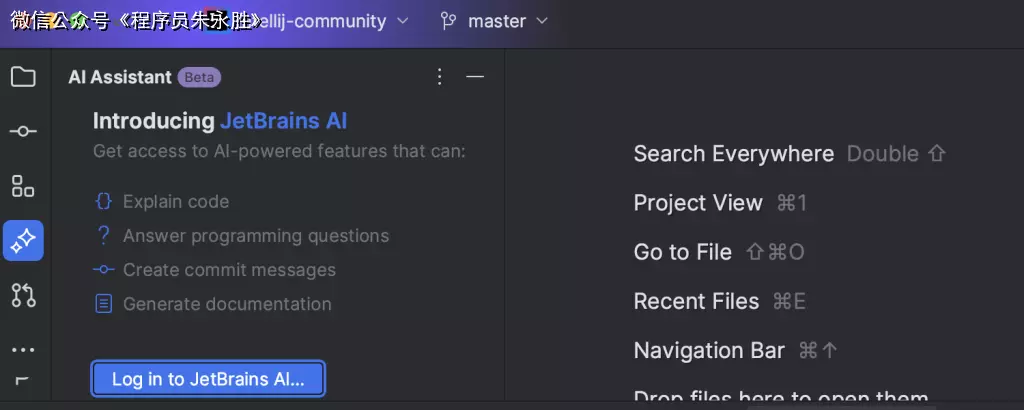Click the Go to File hint
The image size is (1024, 410).
coord(682,252)
